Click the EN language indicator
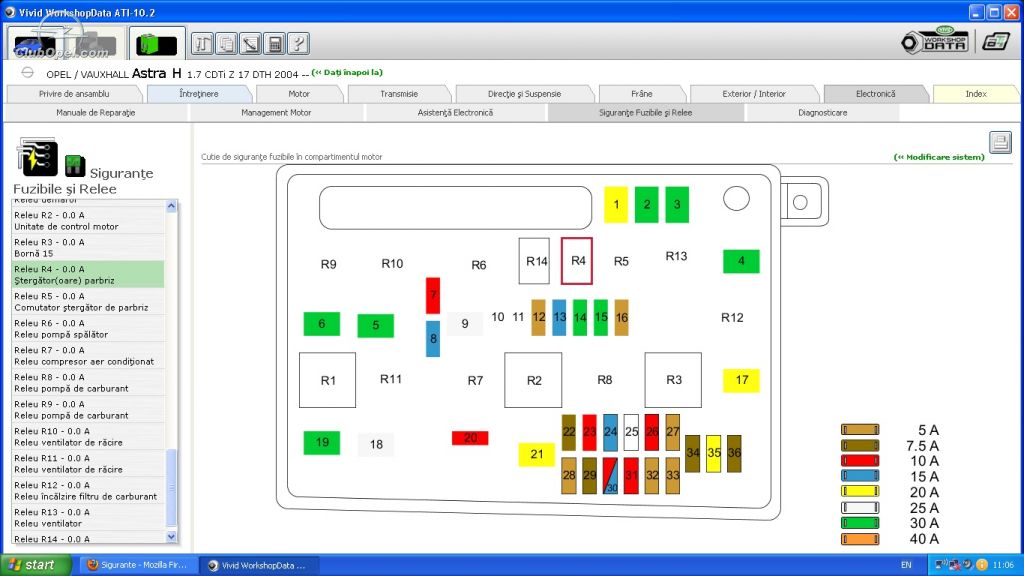The width and height of the screenshot is (1024, 576). click(906, 565)
